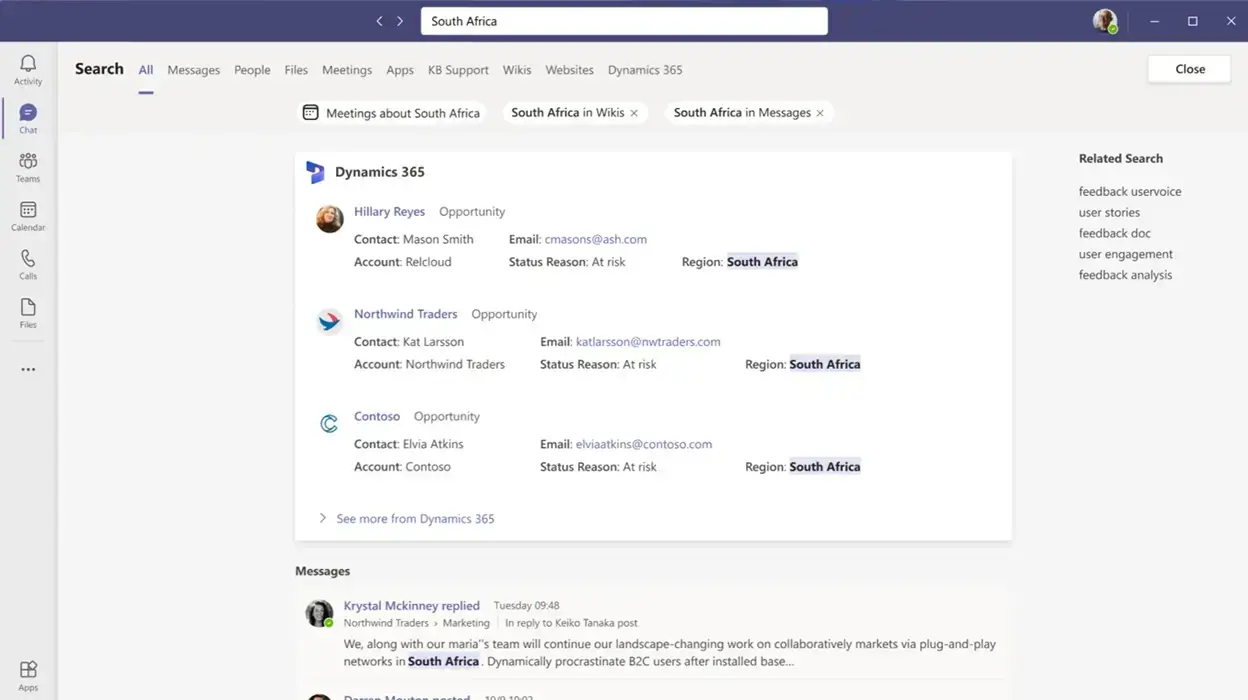Screen dimensions: 1248x700
Task: Click into the South Africa search box
Action: (623, 21)
